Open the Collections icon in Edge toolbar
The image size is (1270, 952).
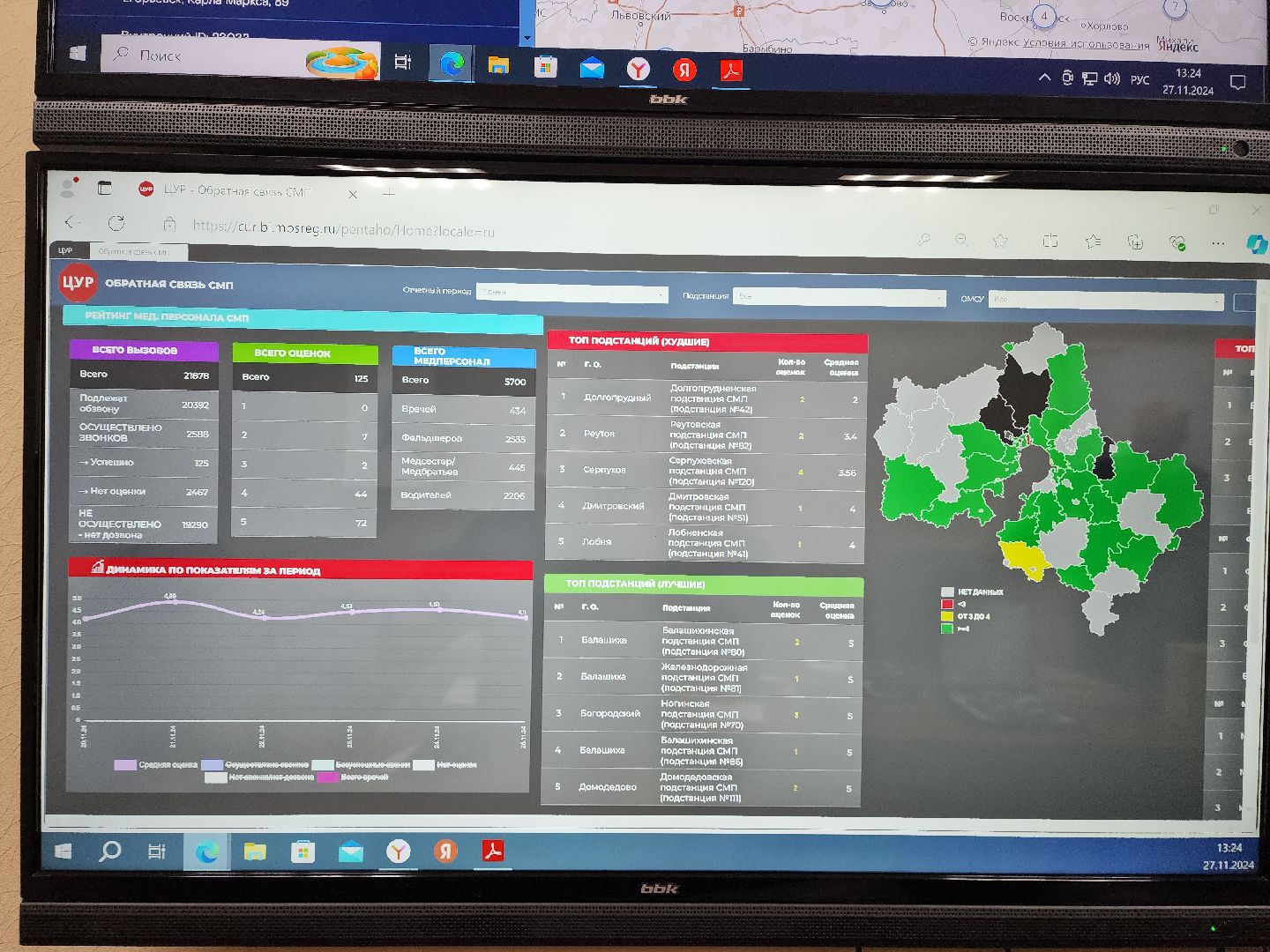pyautogui.click(x=1135, y=242)
